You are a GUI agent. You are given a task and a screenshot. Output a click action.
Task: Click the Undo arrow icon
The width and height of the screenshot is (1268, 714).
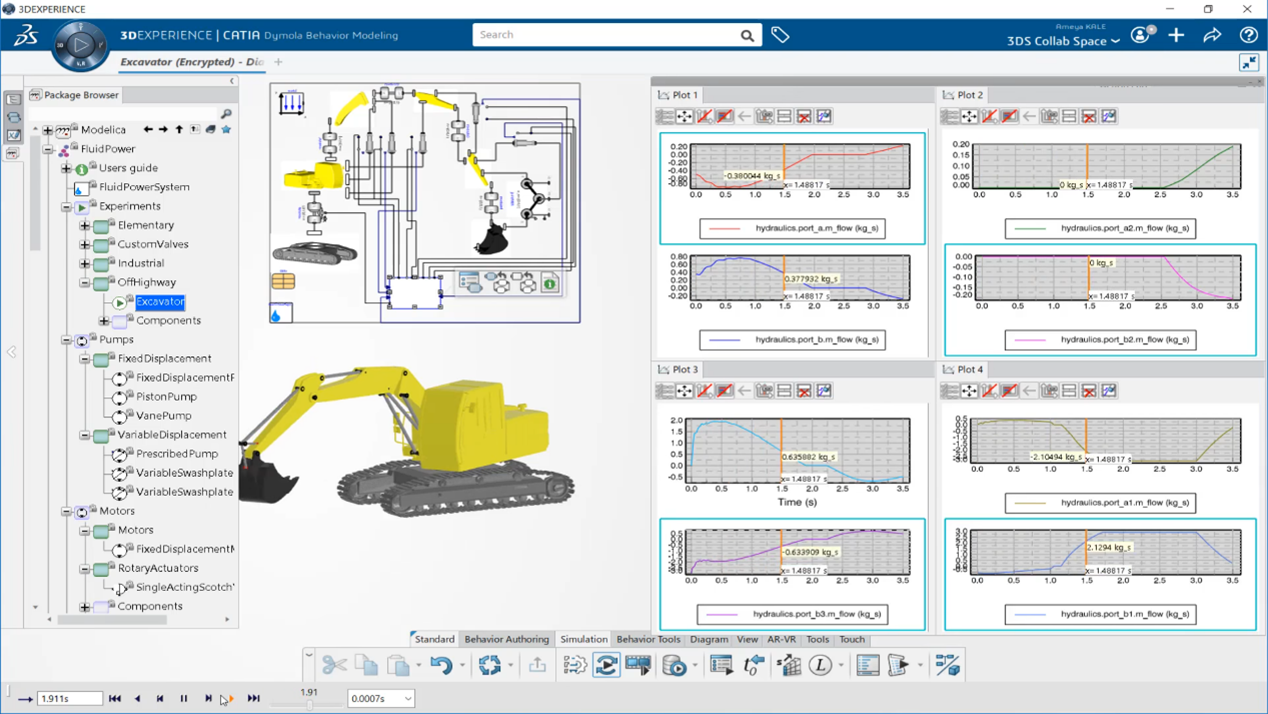pyautogui.click(x=441, y=665)
